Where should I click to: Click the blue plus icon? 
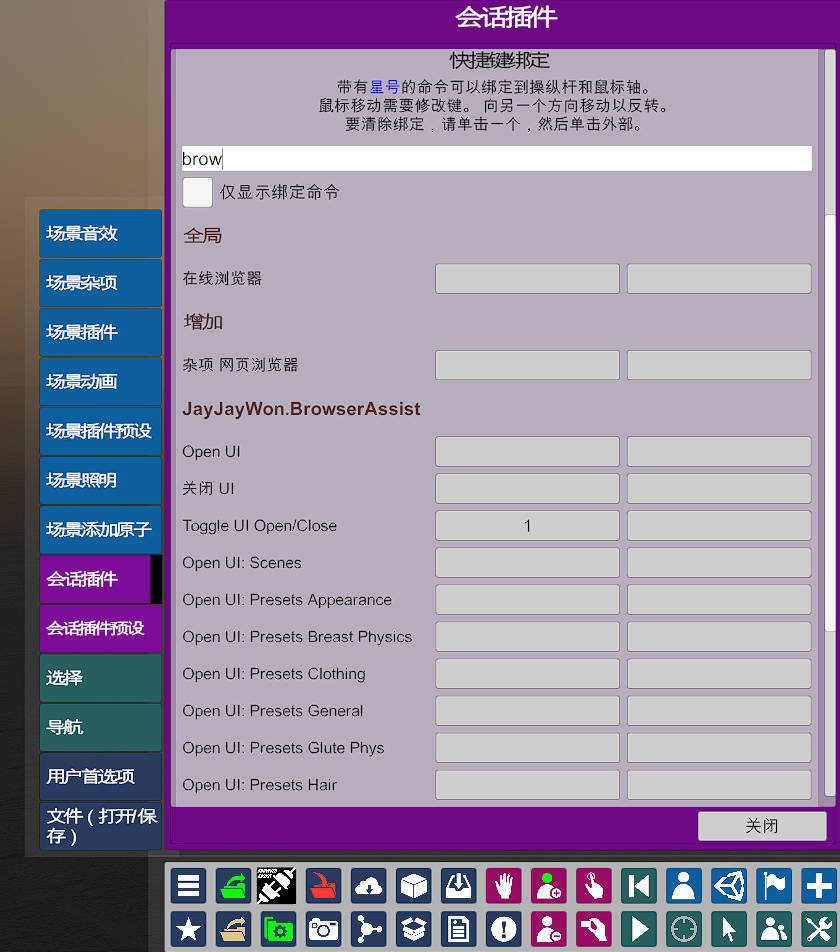[818, 886]
